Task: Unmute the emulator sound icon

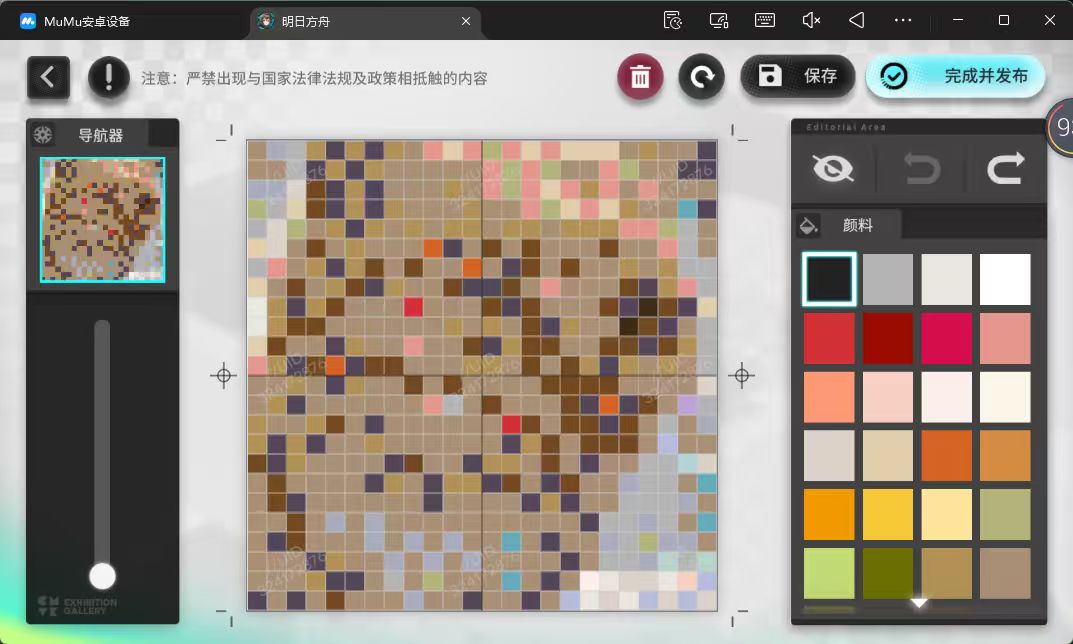Action: 811,21
